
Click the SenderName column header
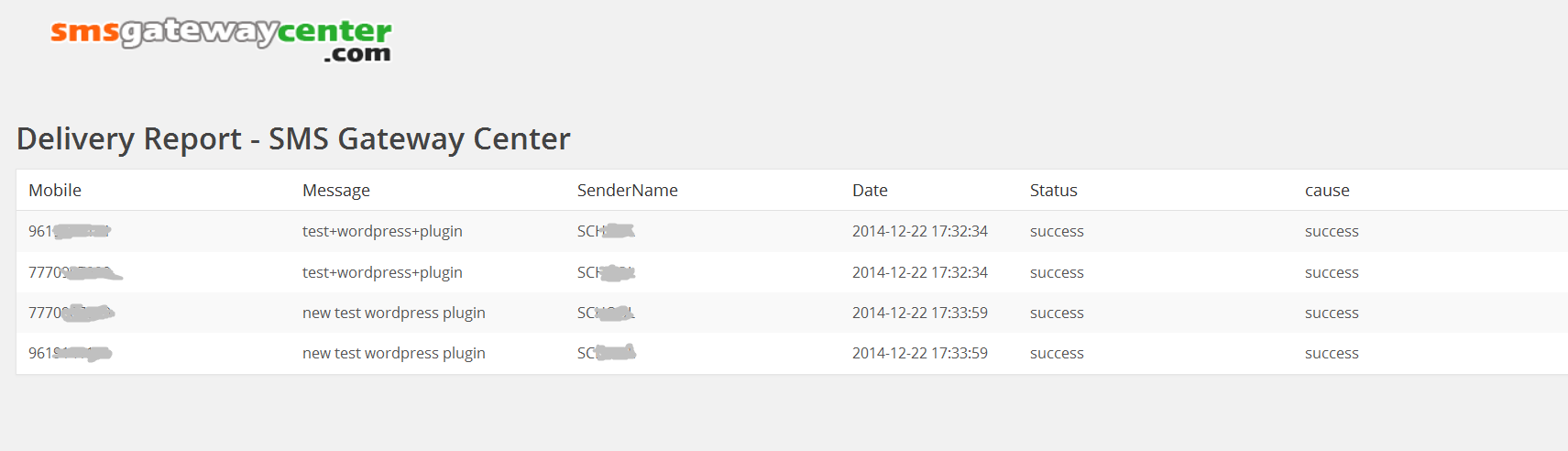click(x=627, y=191)
